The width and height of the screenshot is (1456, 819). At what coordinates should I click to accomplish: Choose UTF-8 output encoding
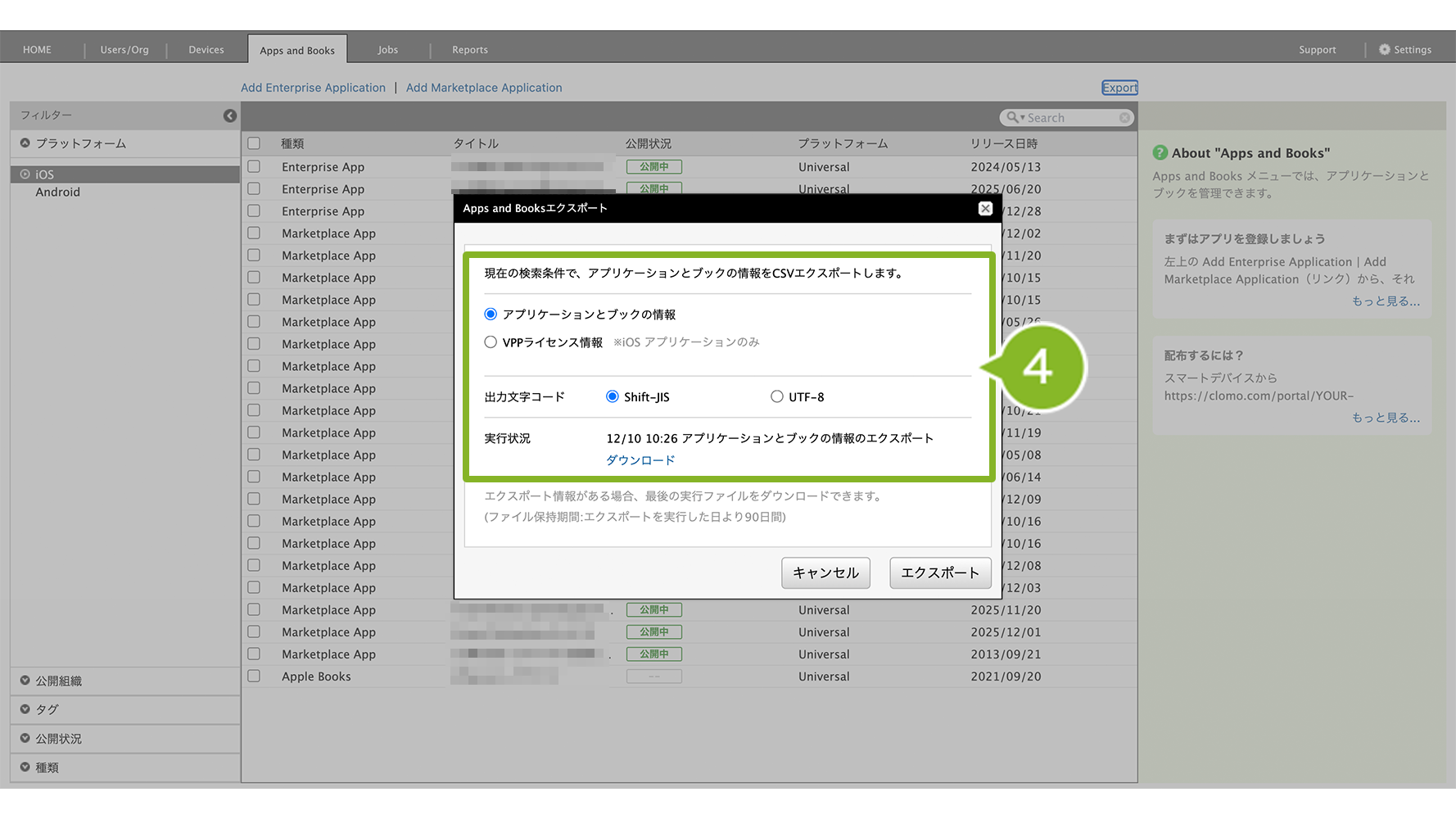tap(776, 397)
